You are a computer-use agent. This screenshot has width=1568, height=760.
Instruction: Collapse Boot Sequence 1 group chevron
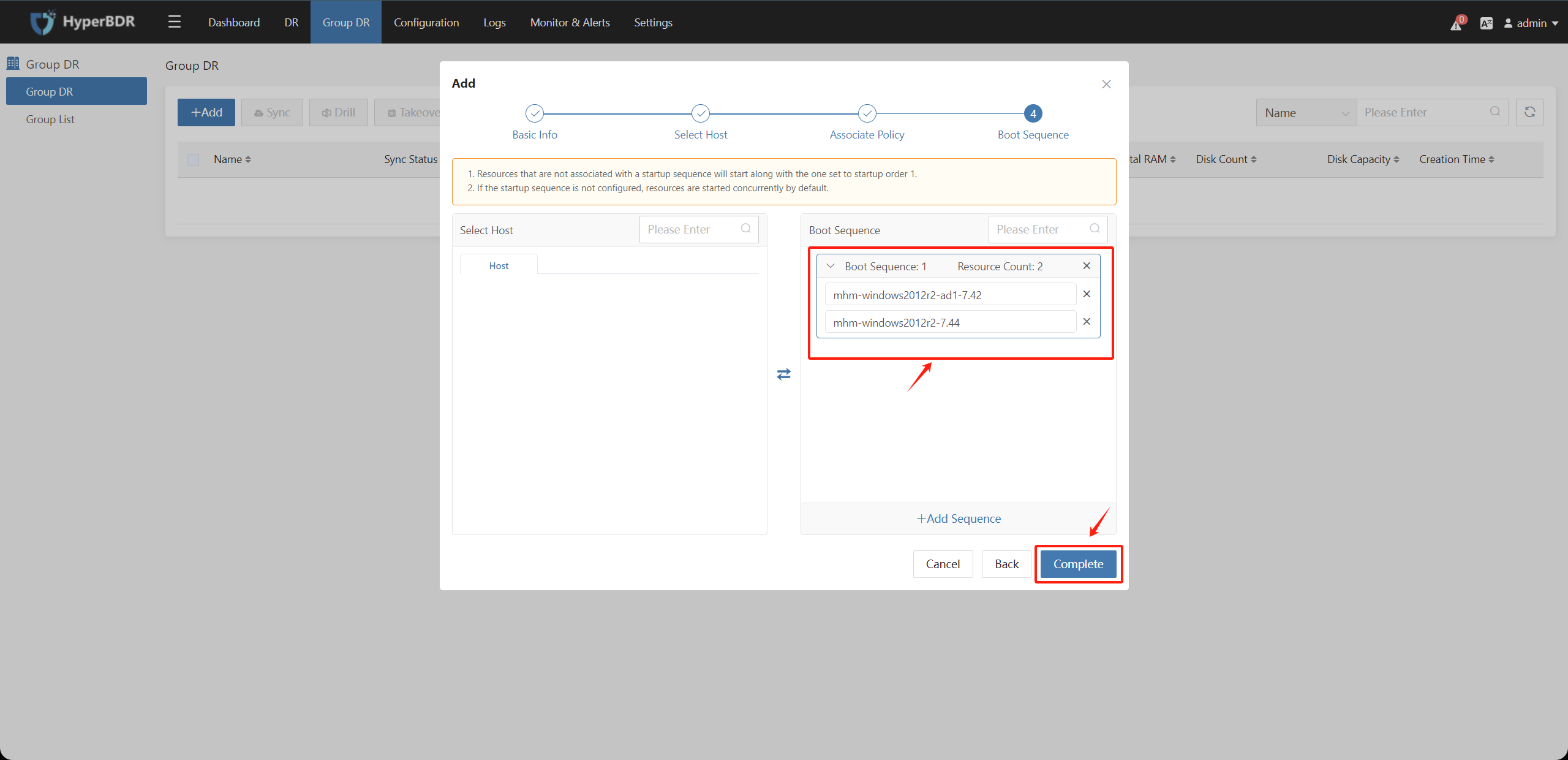pos(831,266)
